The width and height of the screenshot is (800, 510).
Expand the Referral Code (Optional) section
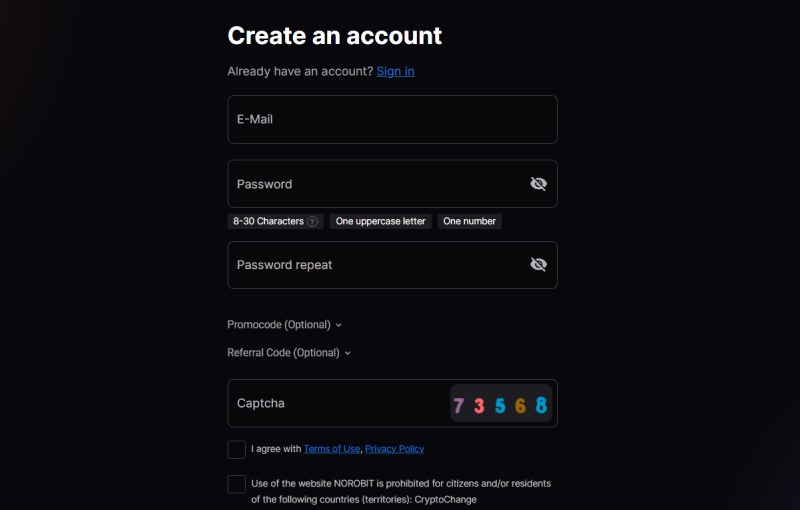[289, 353]
